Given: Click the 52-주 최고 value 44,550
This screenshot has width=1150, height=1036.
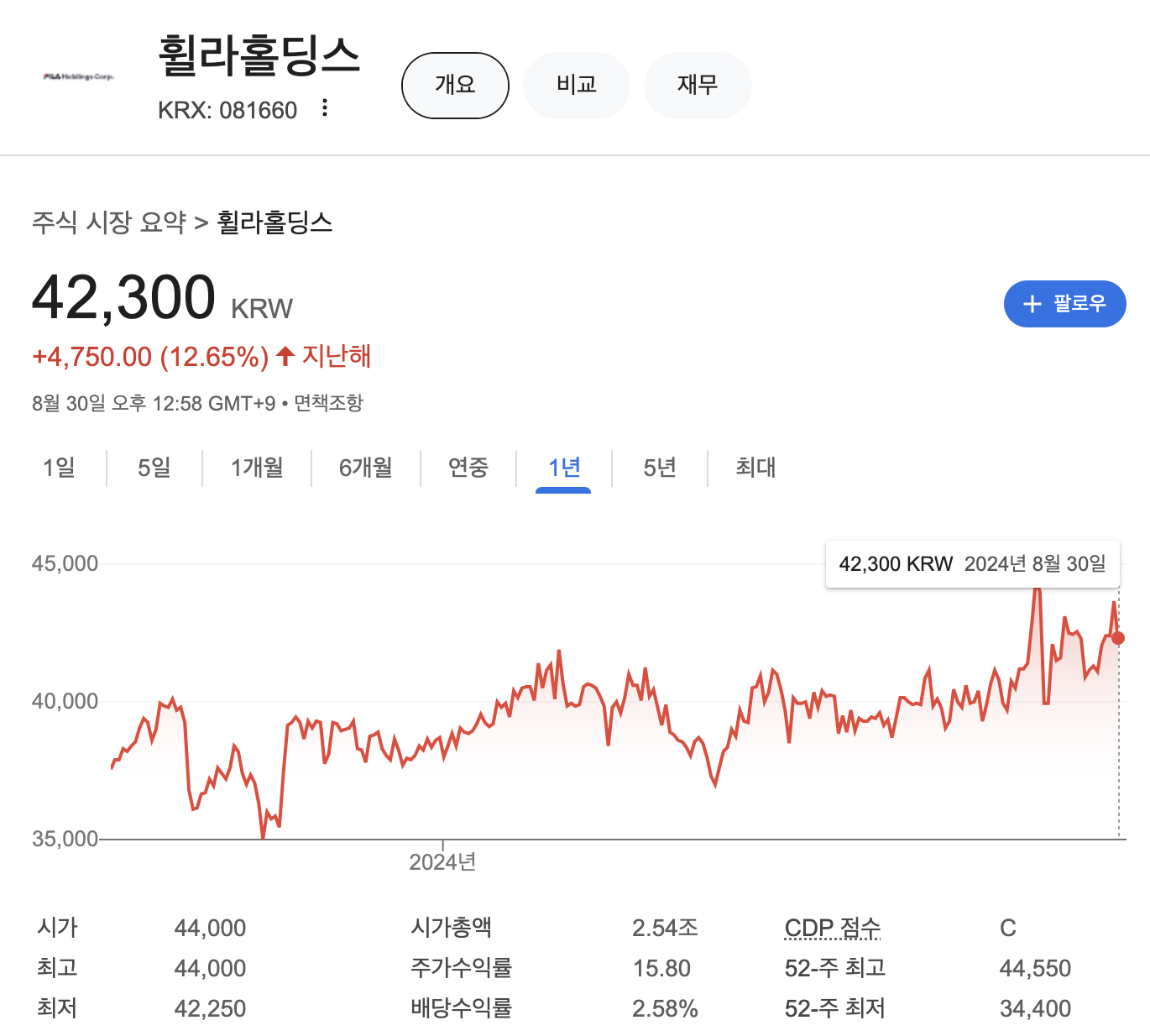Looking at the screenshot, I should coord(1035,968).
